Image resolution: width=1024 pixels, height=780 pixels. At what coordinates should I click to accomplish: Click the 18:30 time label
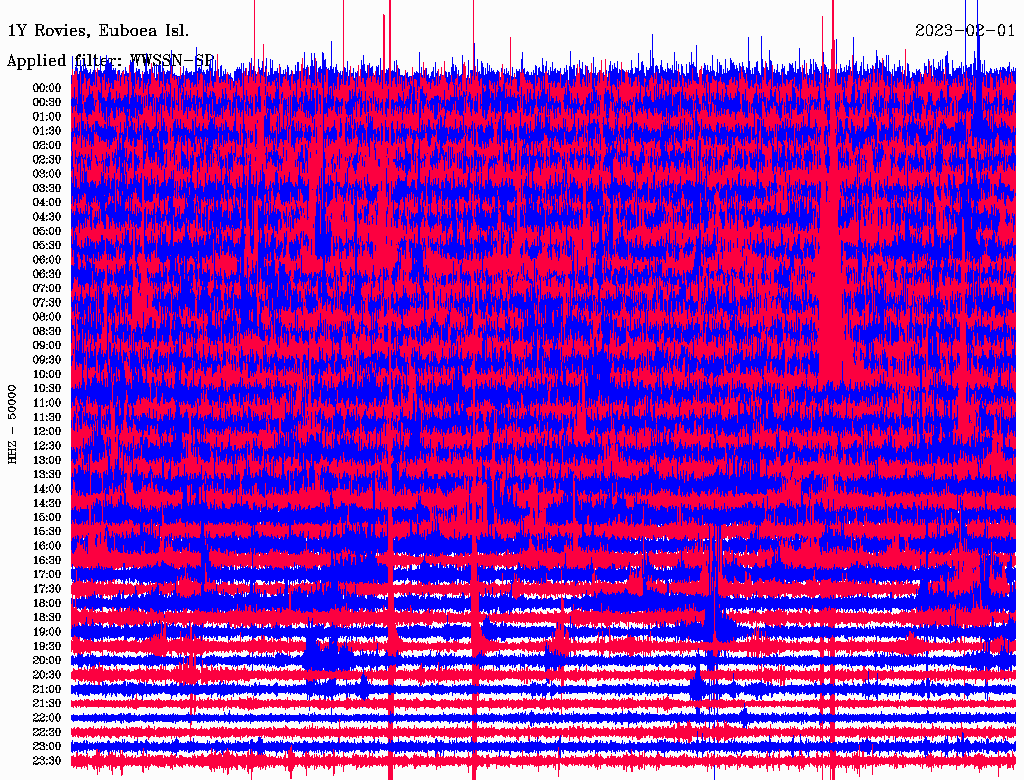[47, 618]
